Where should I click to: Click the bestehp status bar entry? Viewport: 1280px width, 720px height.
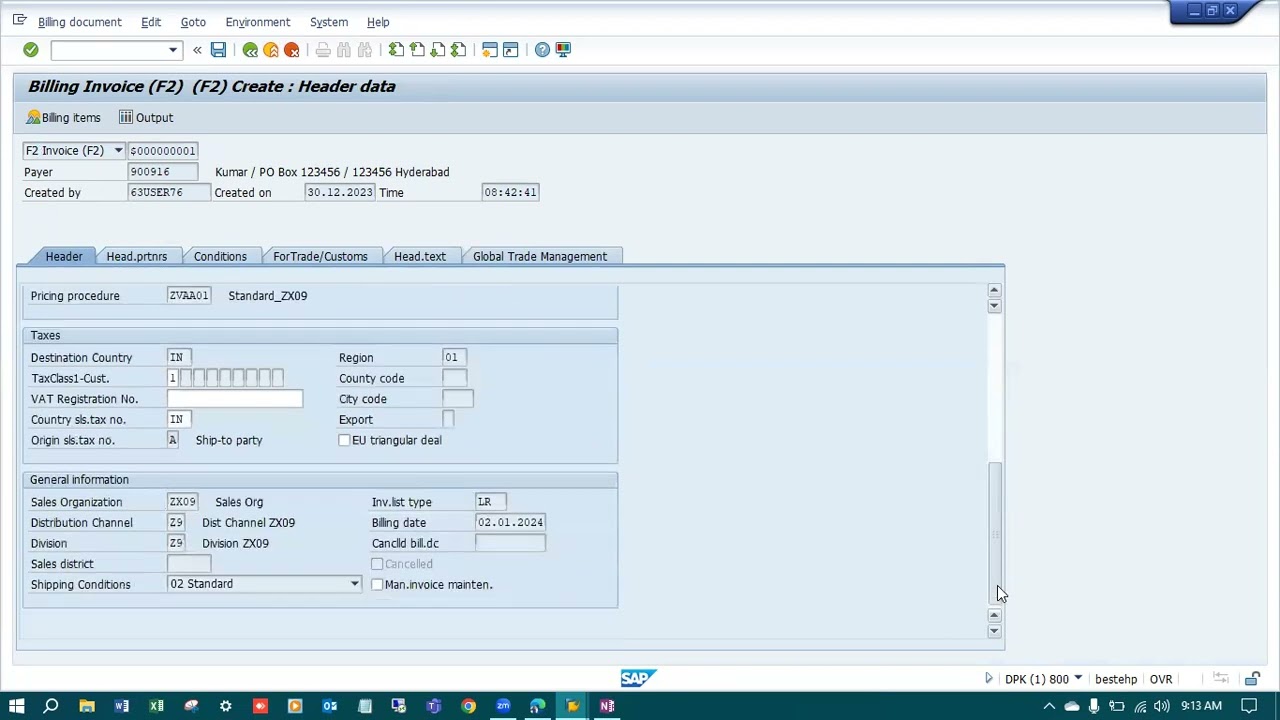tap(1116, 680)
